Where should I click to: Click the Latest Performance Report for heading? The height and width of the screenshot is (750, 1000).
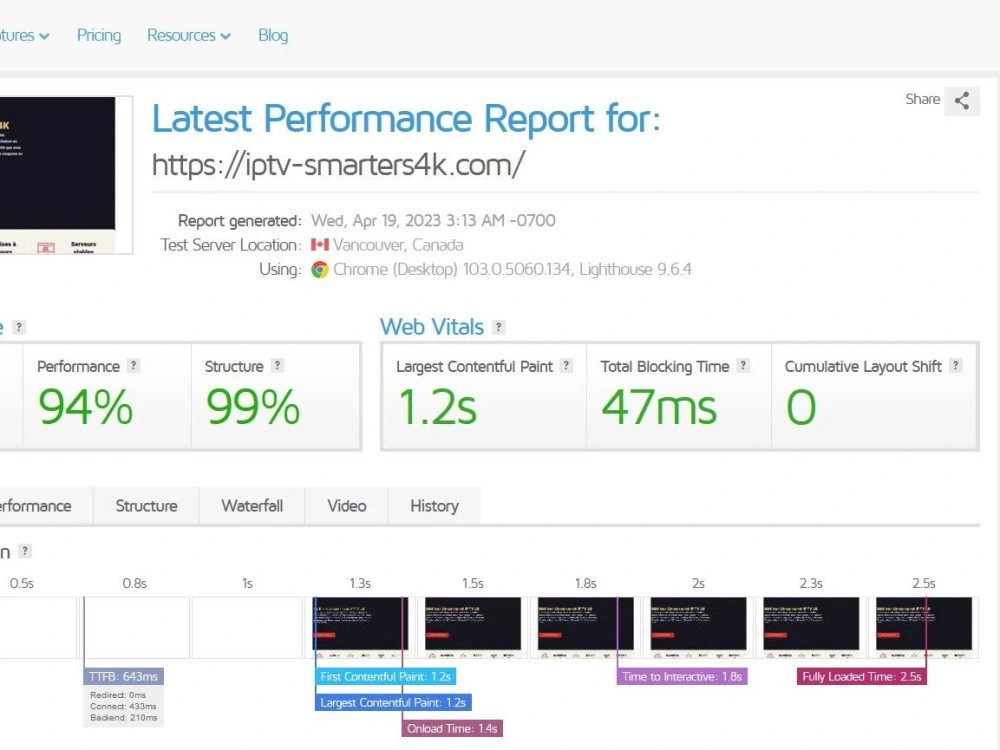pos(406,119)
